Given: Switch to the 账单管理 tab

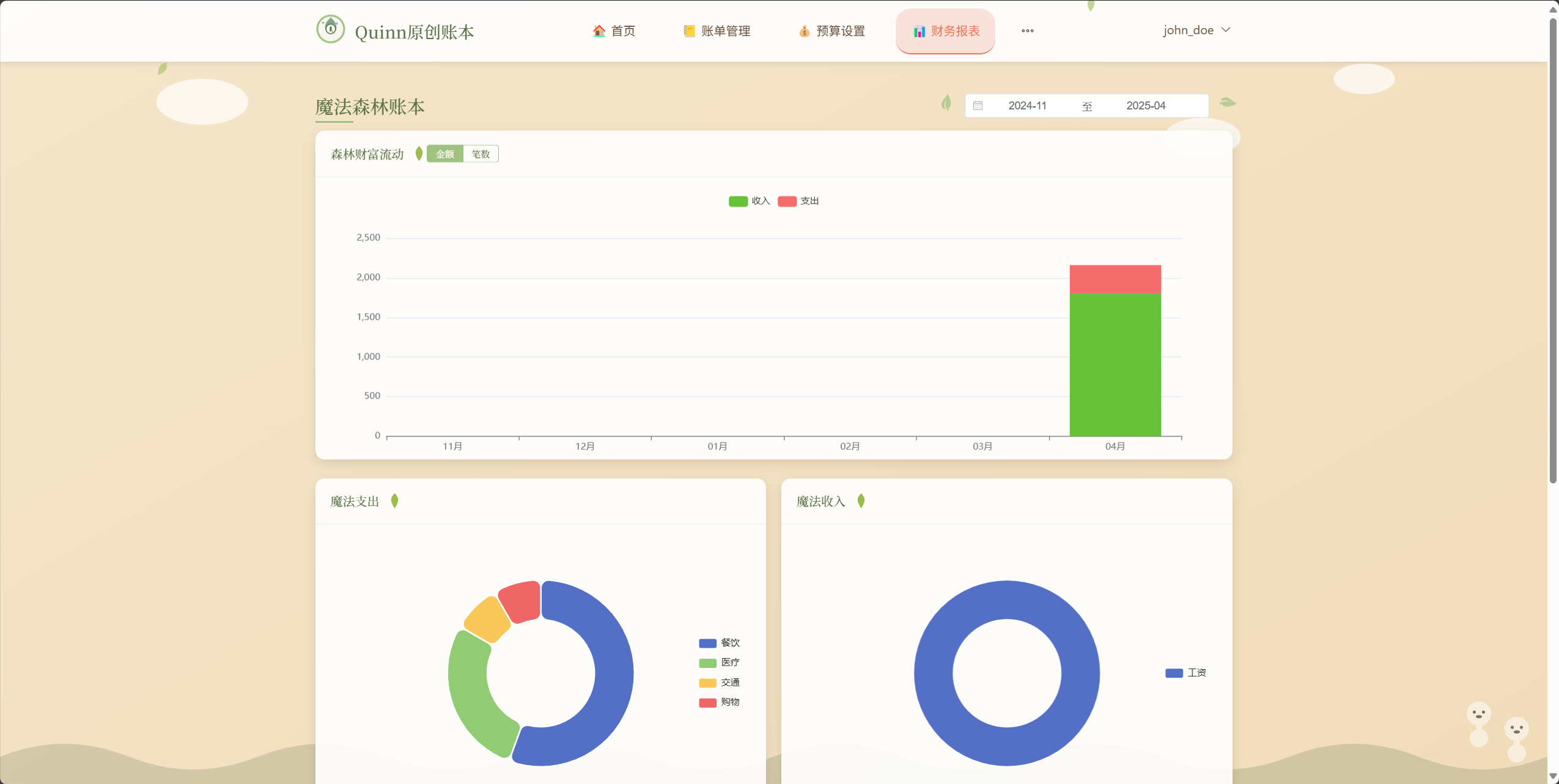Looking at the screenshot, I should (726, 31).
